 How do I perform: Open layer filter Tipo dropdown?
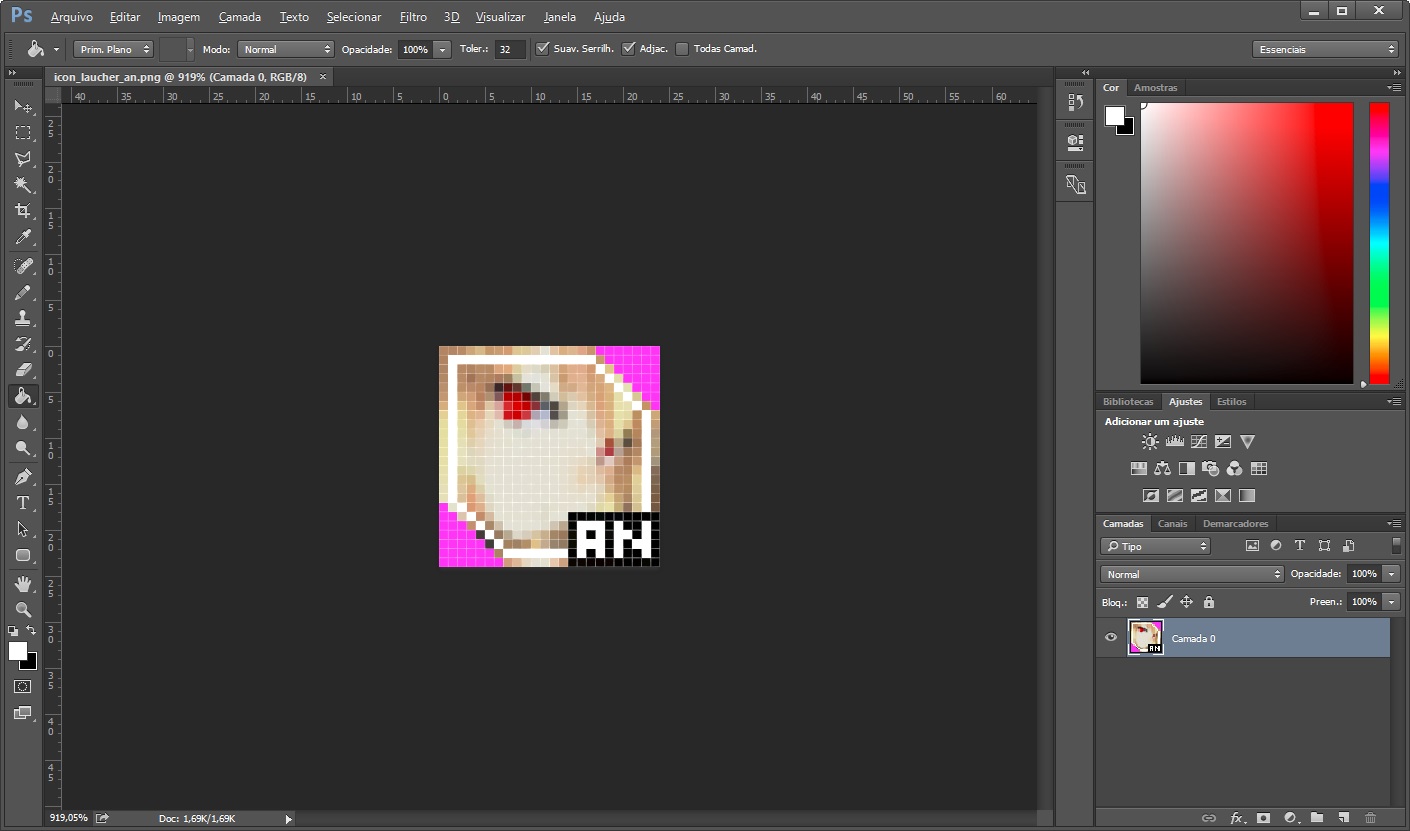pos(1155,546)
